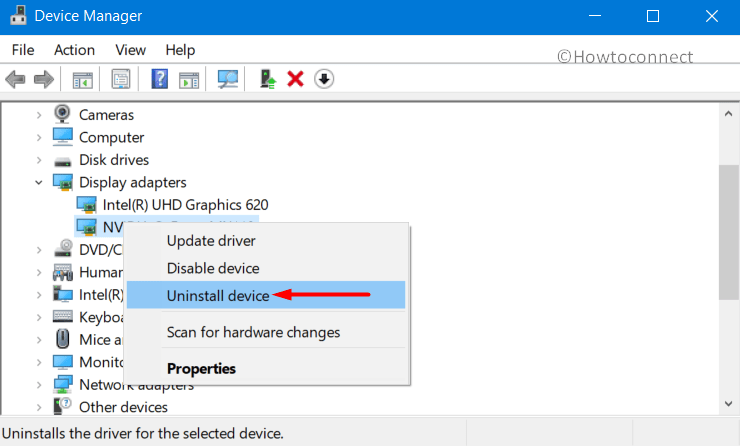
Task: Expand the Mice node
Action: point(39,340)
